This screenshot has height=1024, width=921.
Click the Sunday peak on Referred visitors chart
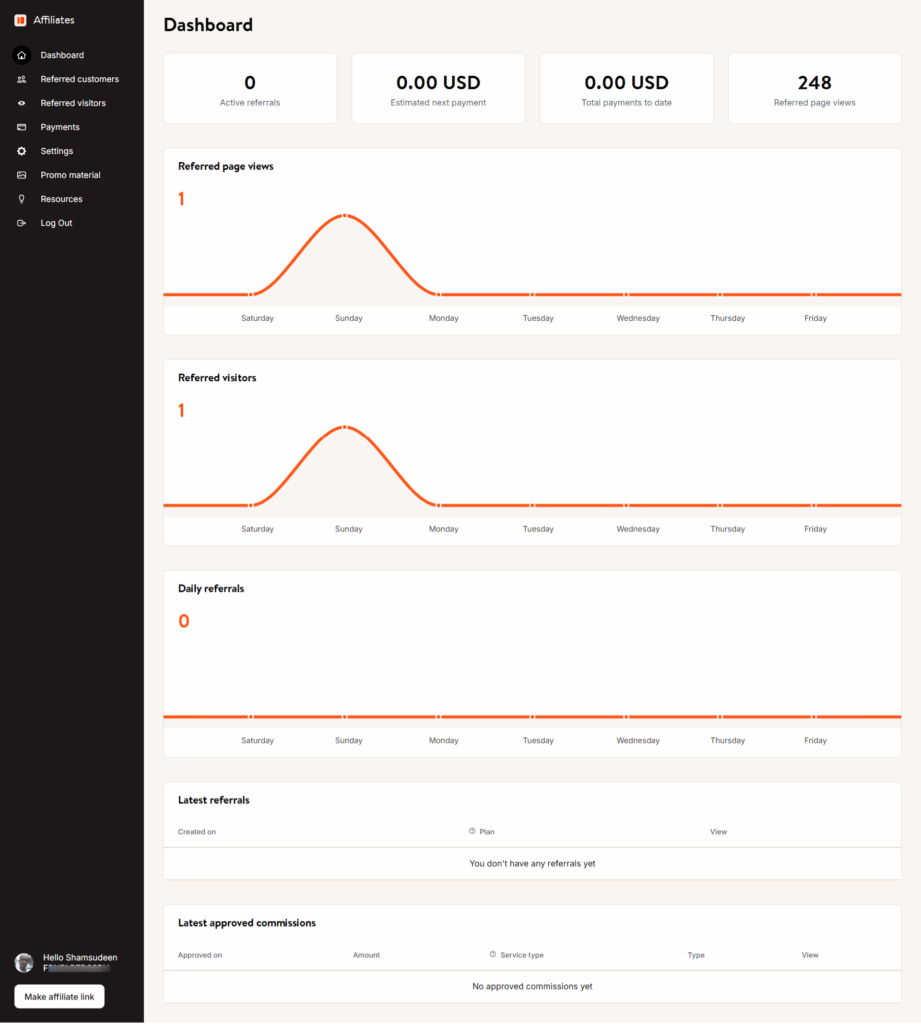344,426
